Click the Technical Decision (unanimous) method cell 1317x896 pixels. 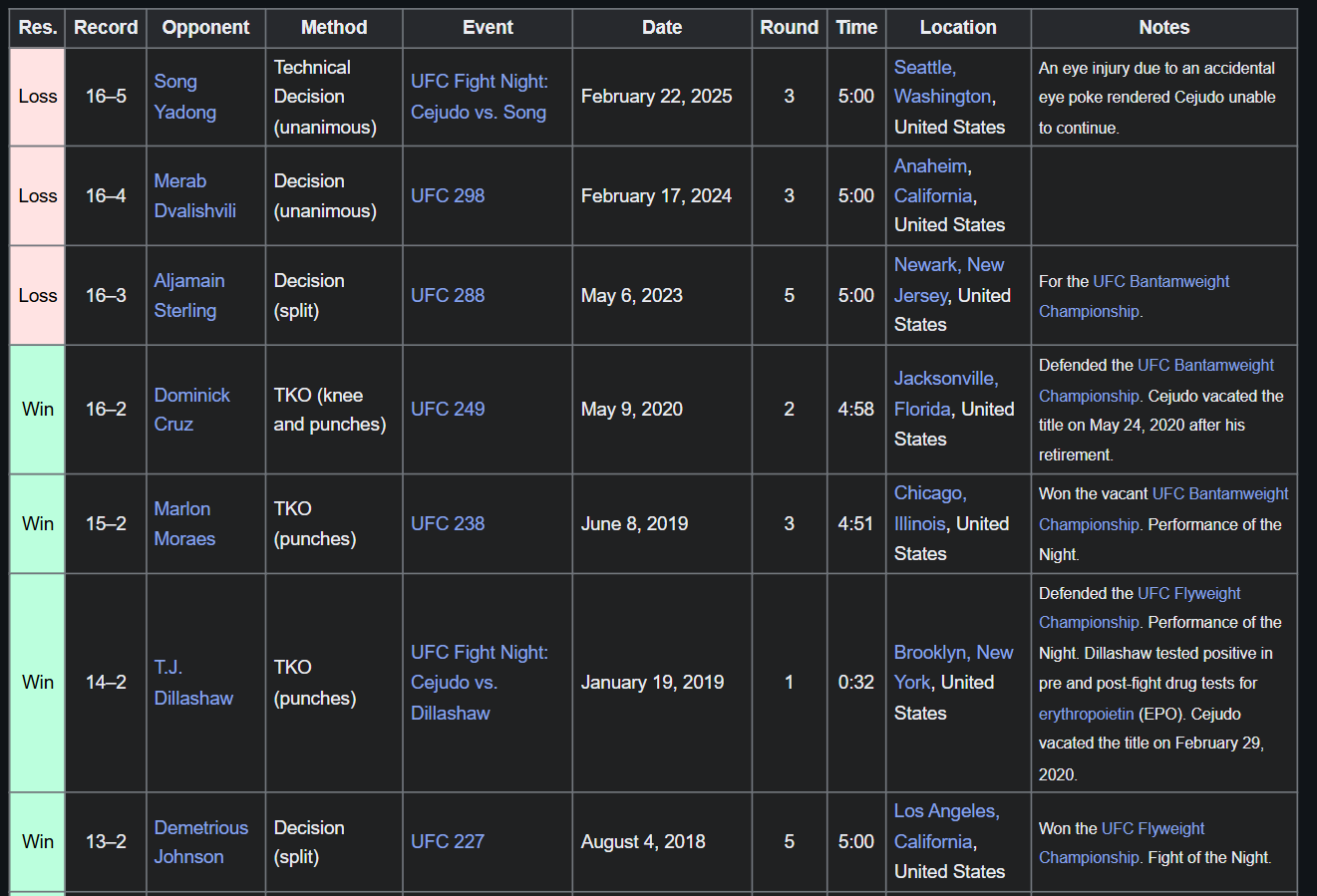click(334, 97)
